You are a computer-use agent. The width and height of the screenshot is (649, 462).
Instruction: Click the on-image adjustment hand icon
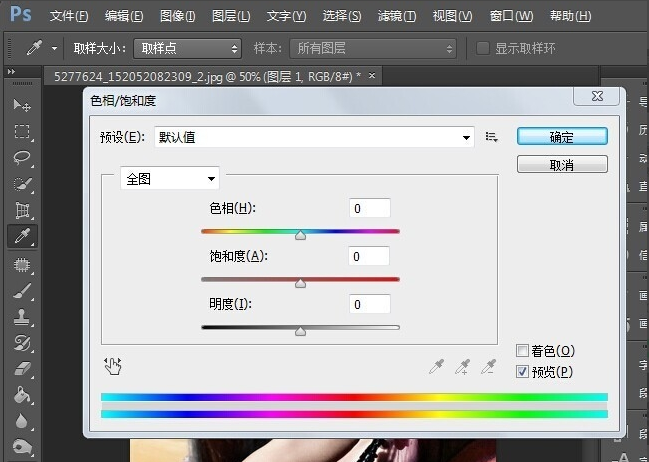112,366
